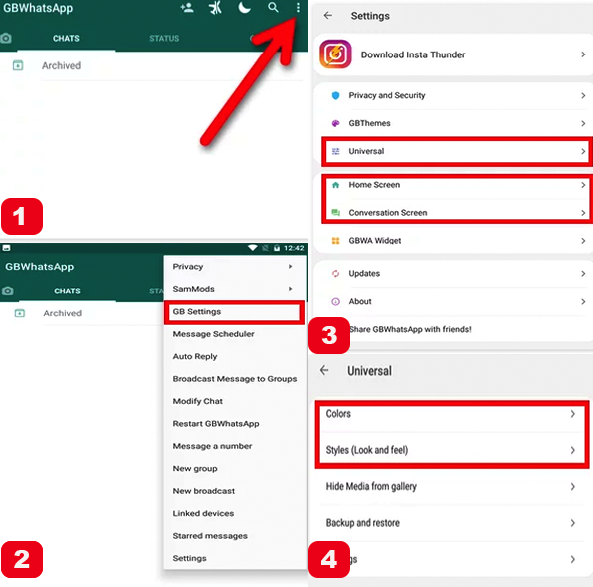Select Auto Reply menu item
This screenshot has height=587, width=593.
coord(235,356)
